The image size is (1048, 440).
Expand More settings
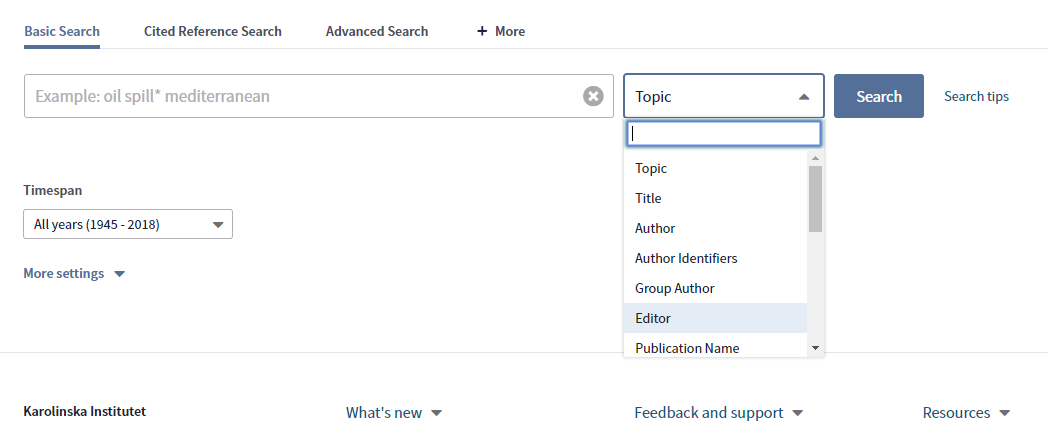74,273
